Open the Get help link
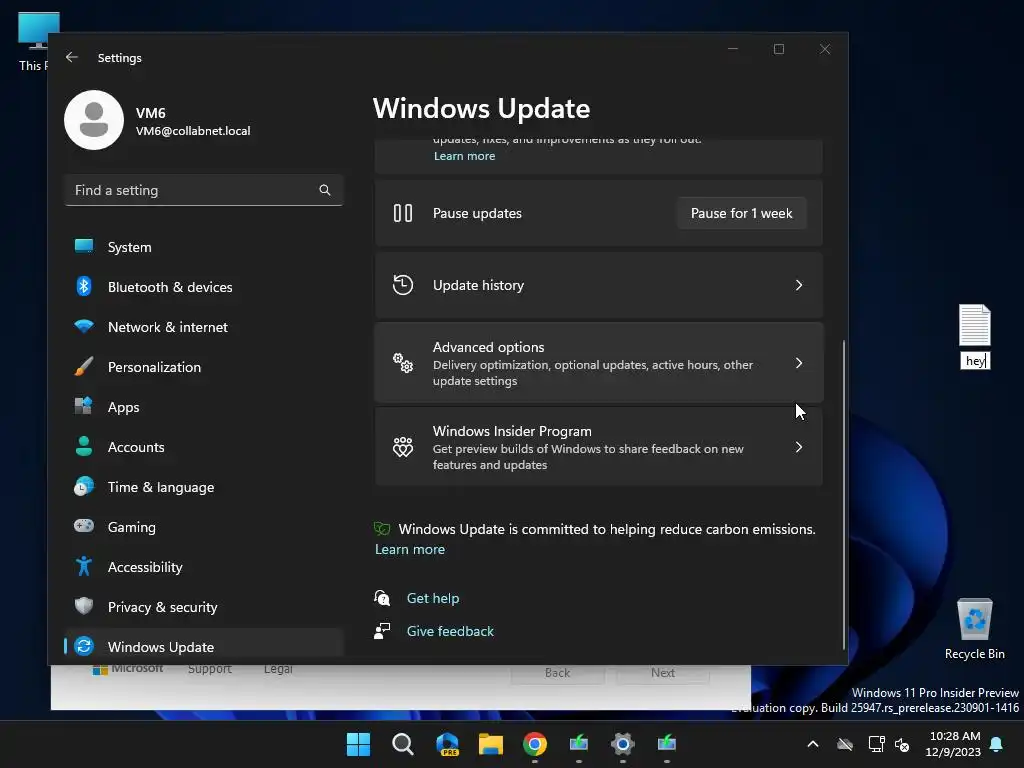Screen dimensions: 1024x768 click(432, 598)
